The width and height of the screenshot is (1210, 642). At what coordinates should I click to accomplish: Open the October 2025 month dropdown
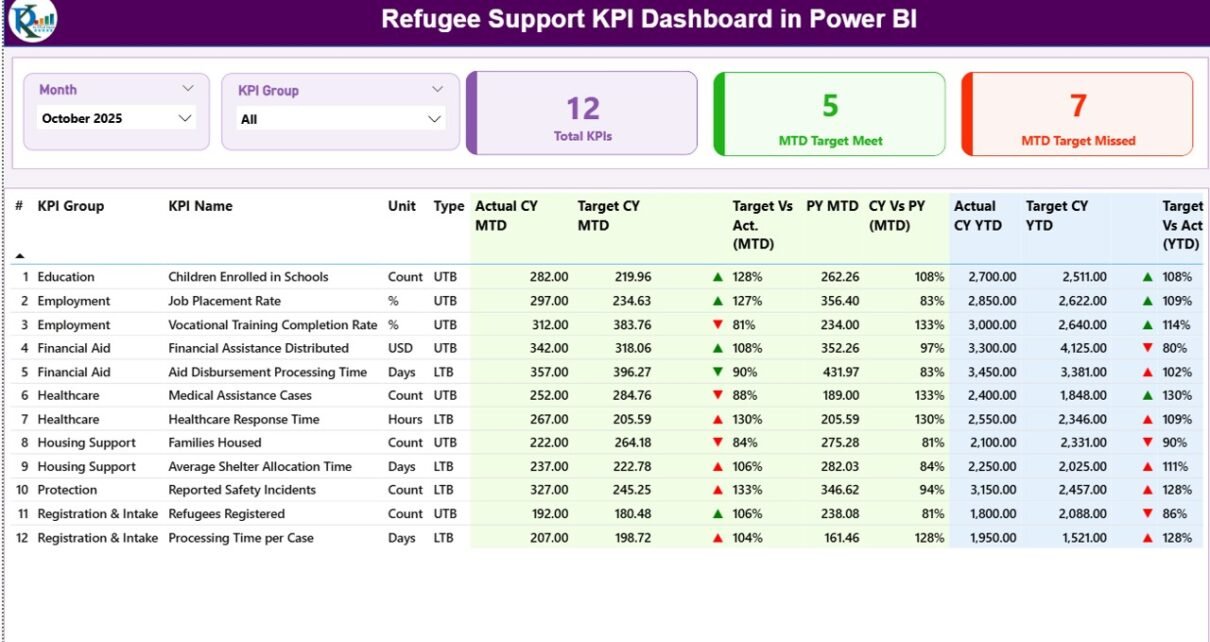click(184, 118)
